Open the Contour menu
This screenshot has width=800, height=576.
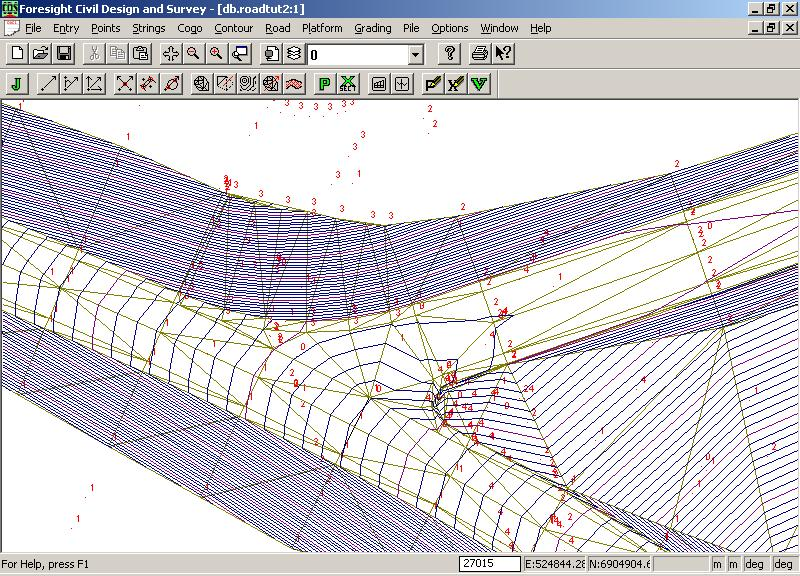233,29
